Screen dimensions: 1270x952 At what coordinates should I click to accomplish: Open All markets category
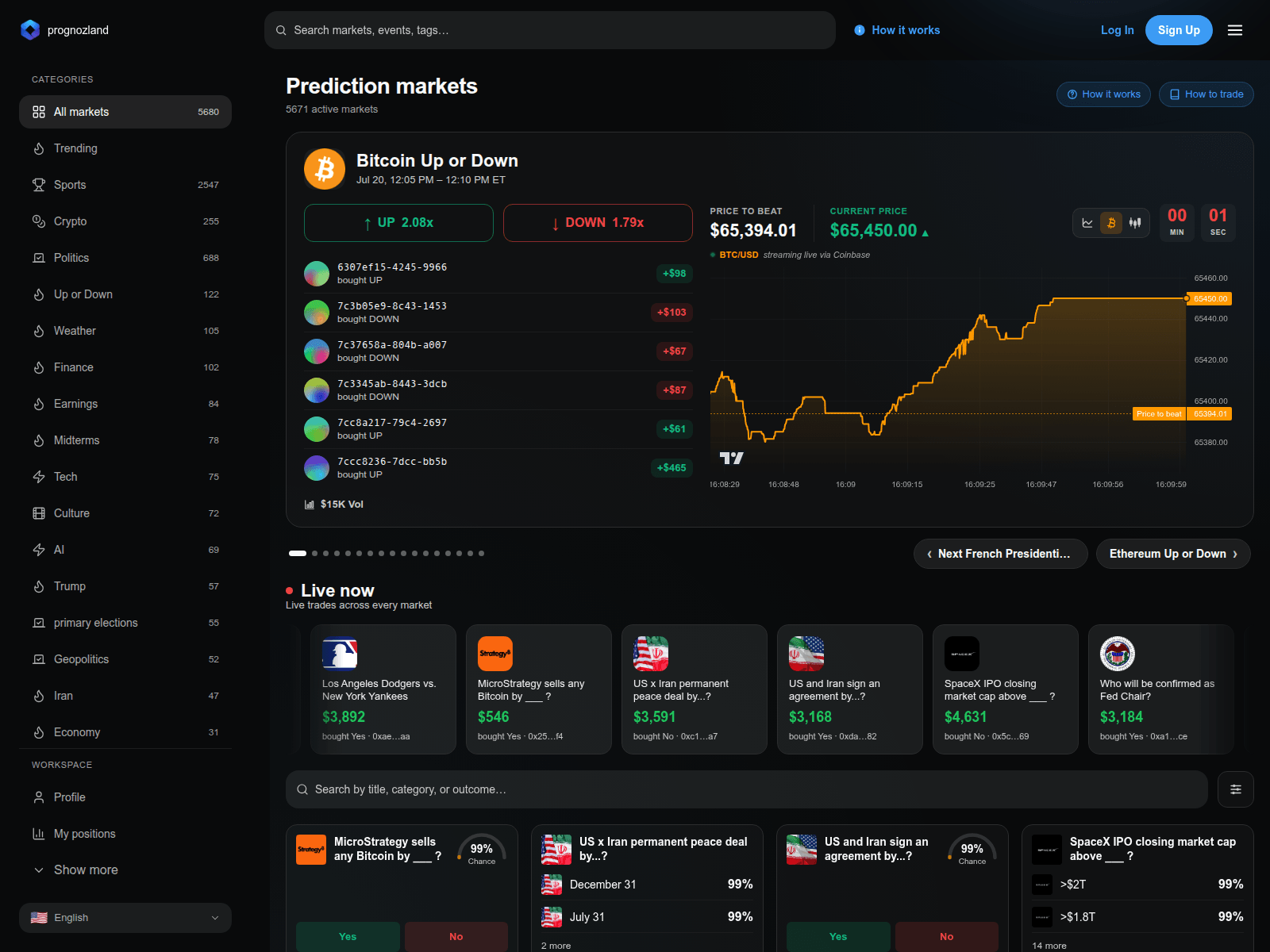(125, 112)
